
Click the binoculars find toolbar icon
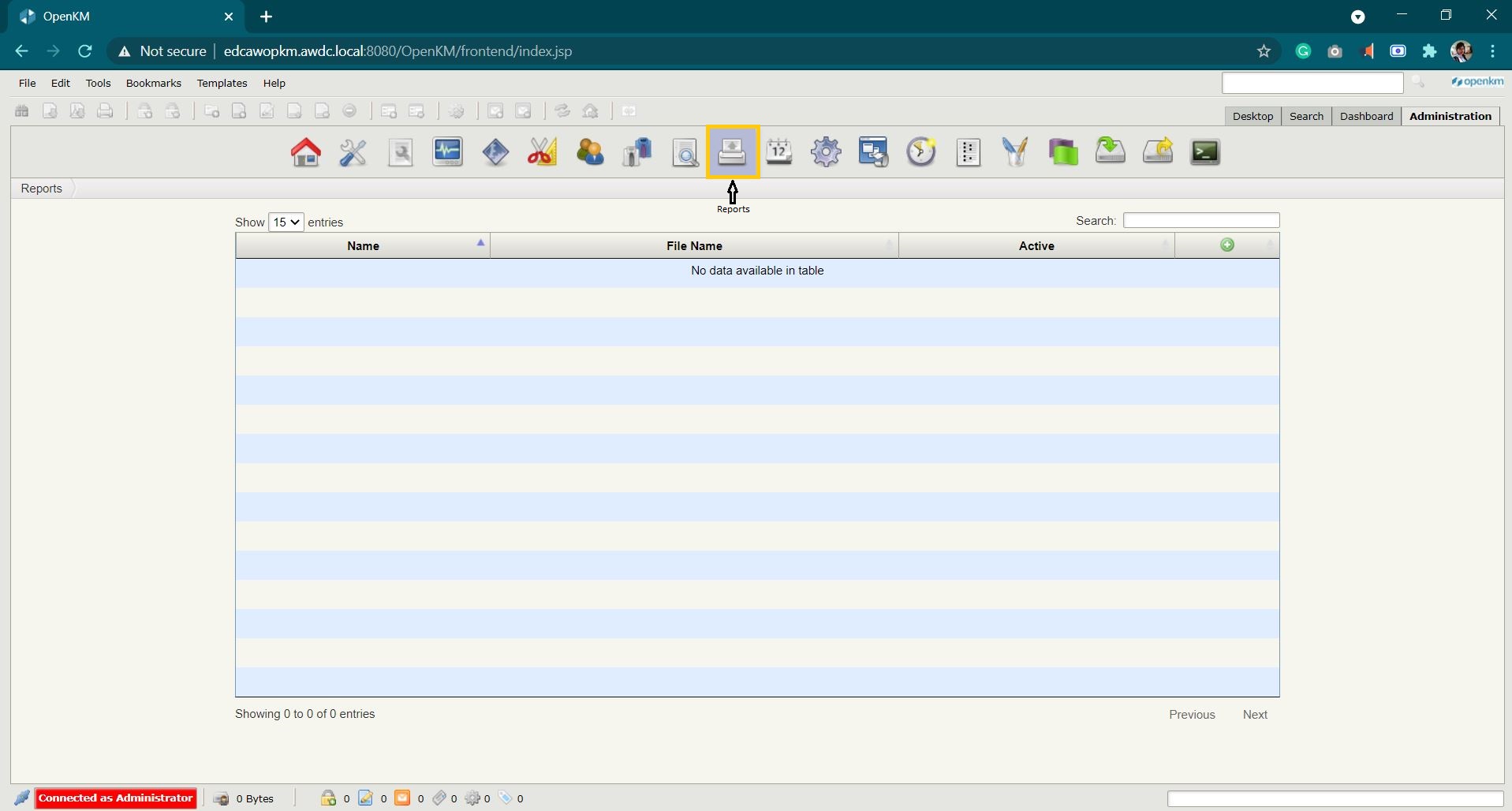pos(22,111)
